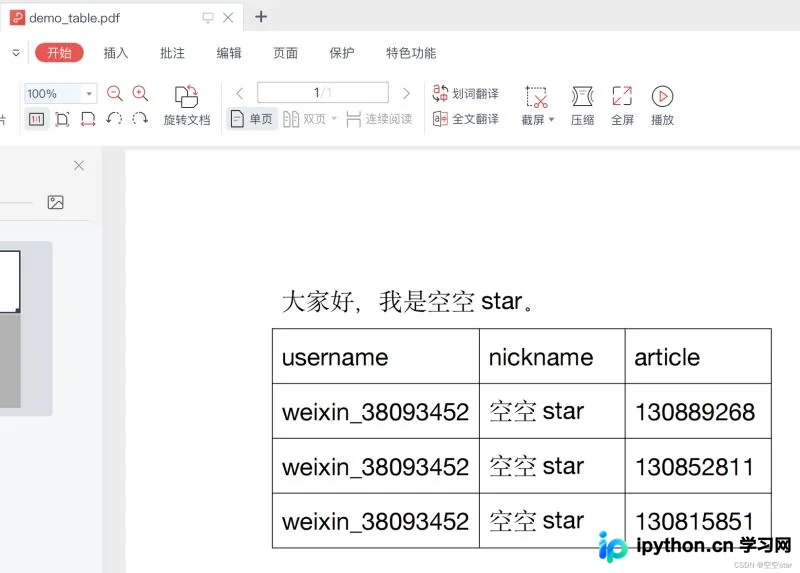Click the zoom out magnifier icon
Viewport: 800px width, 573px height.
pos(114,93)
